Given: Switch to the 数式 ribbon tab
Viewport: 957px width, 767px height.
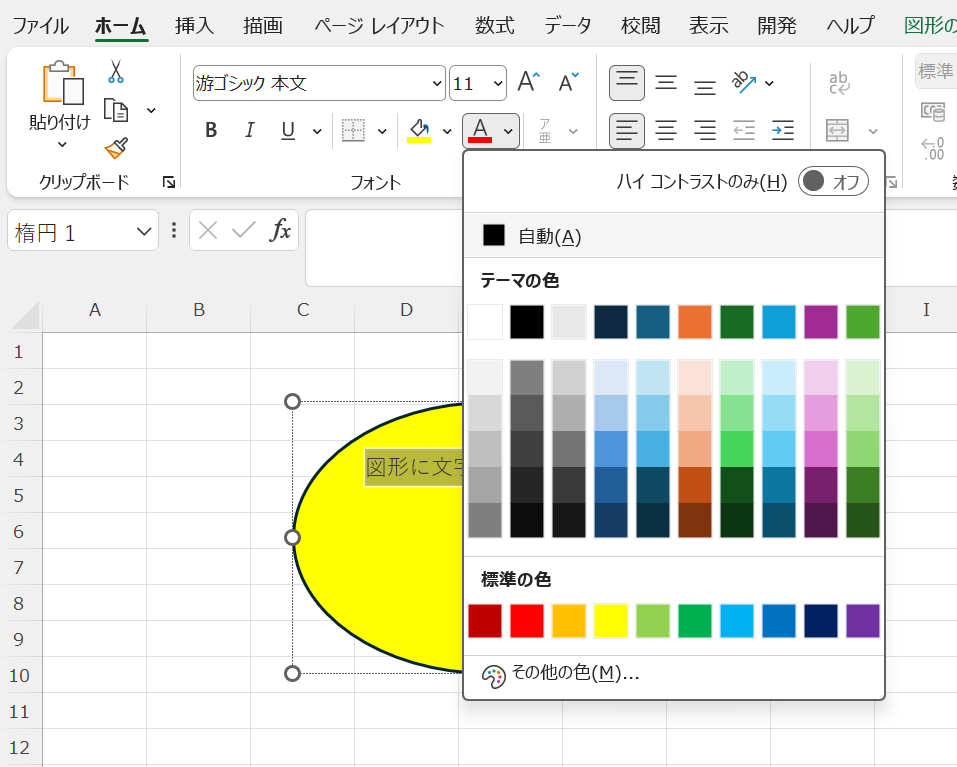Looking at the screenshot, I should coord(494,25).
